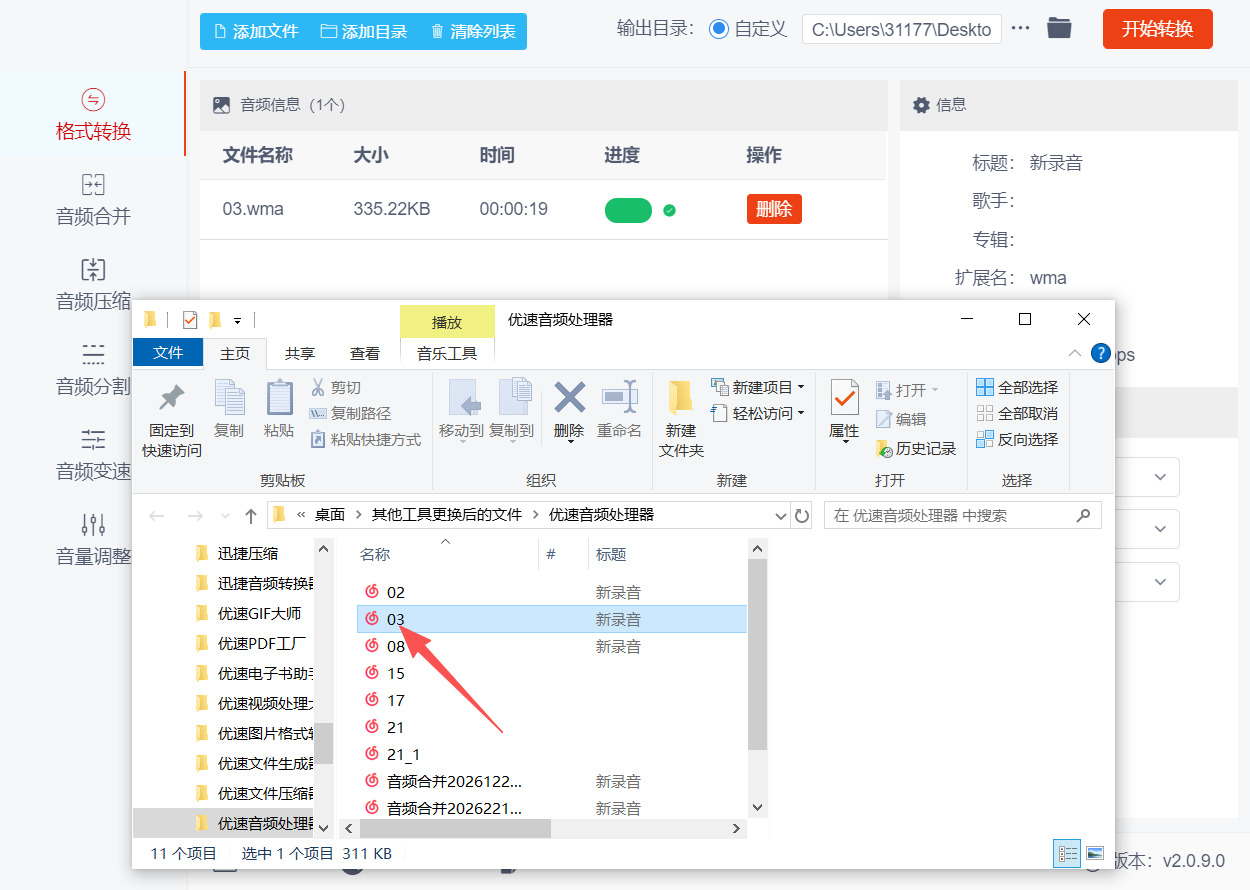Screen dimensions: 1250x890
Task: Open output folder icon beside path
Action: 1059,29
